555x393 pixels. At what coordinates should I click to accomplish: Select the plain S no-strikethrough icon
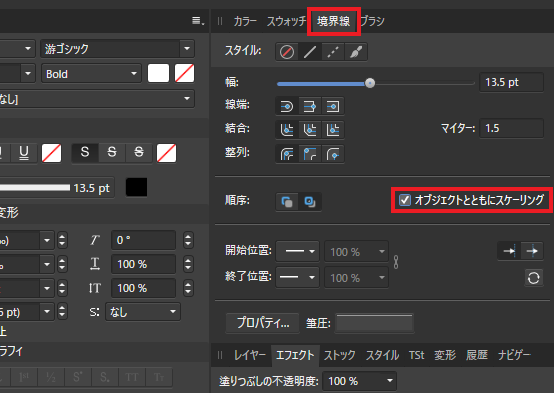tap(85, 153)
